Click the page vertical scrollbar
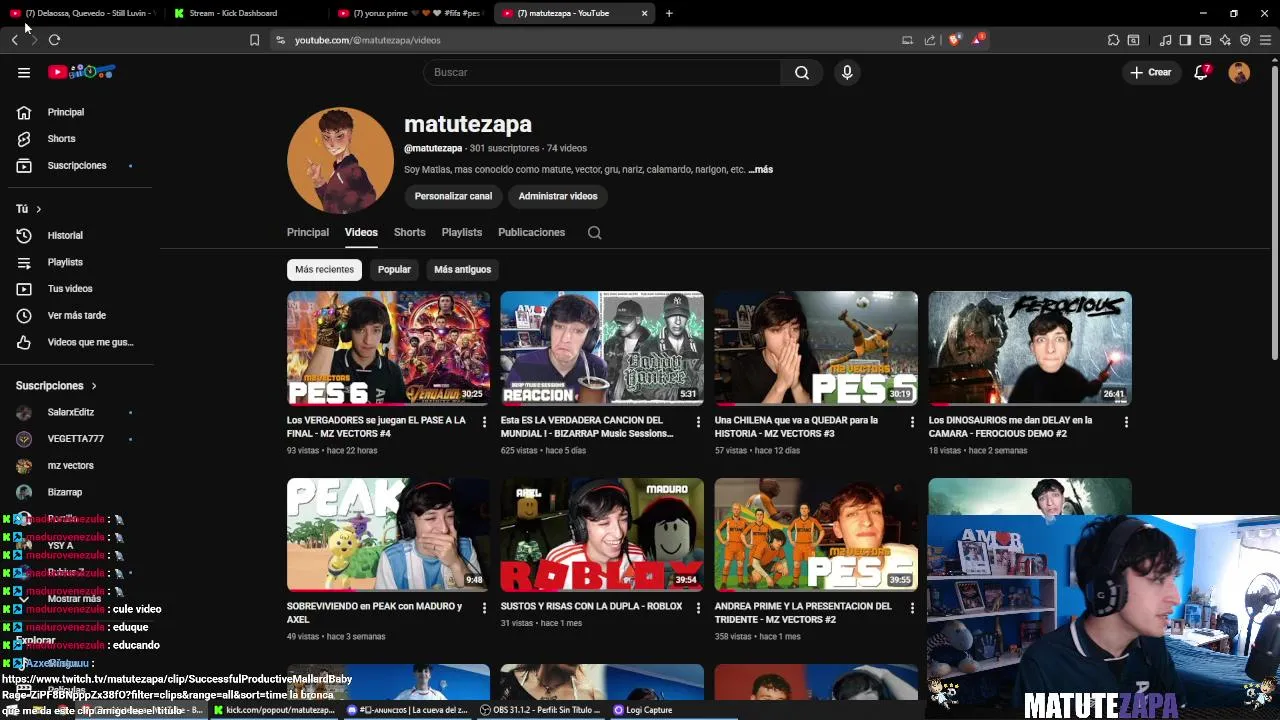Viewport: 1280px width, 720px height. click(1274, 212)
